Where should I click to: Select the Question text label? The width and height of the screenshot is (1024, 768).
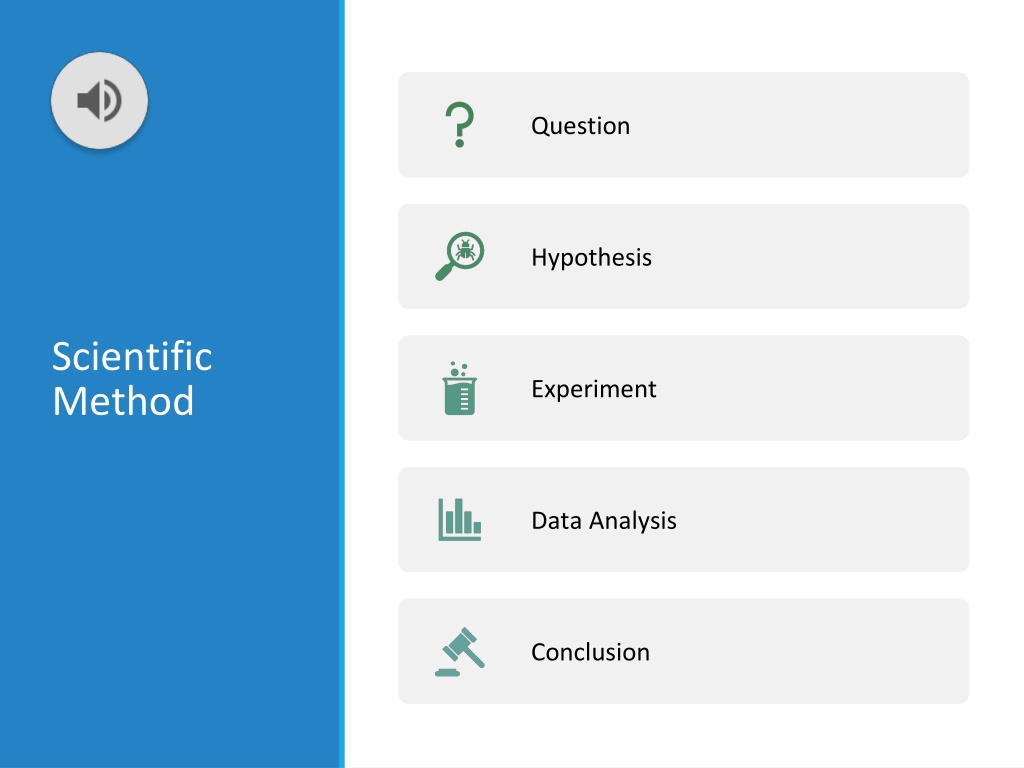(581, 125)
